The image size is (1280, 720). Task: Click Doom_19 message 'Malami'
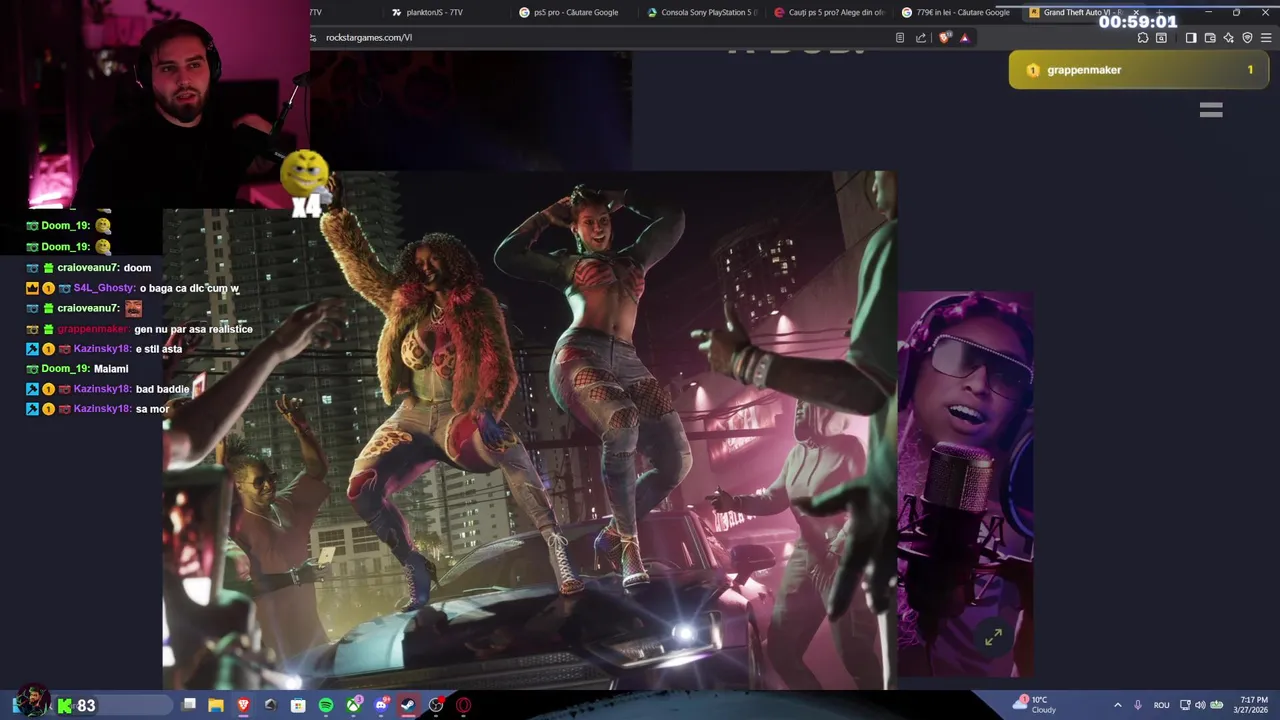[111, 369]
